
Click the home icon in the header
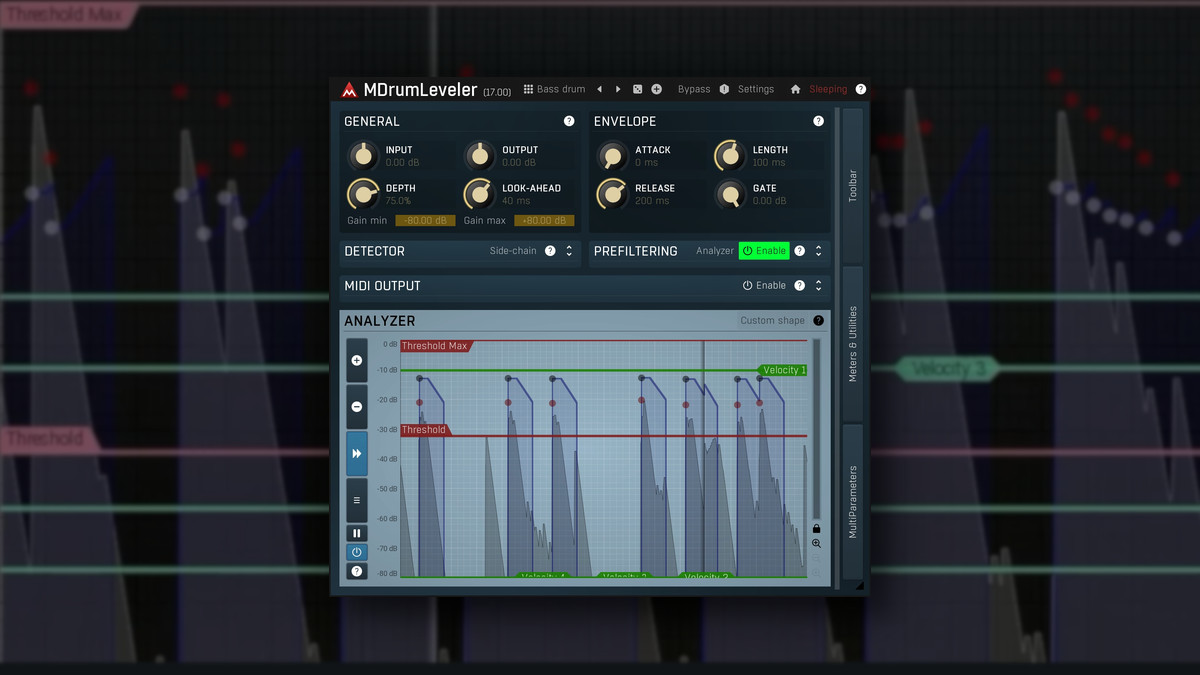click(795, 89)
